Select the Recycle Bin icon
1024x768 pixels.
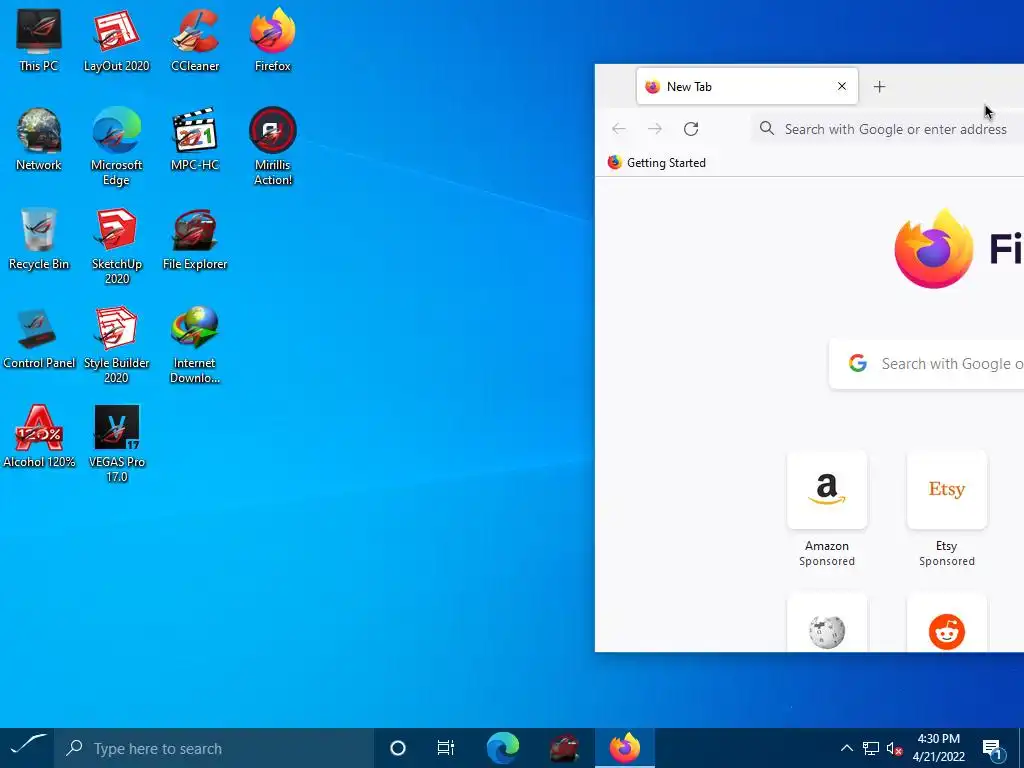[39, 238]
